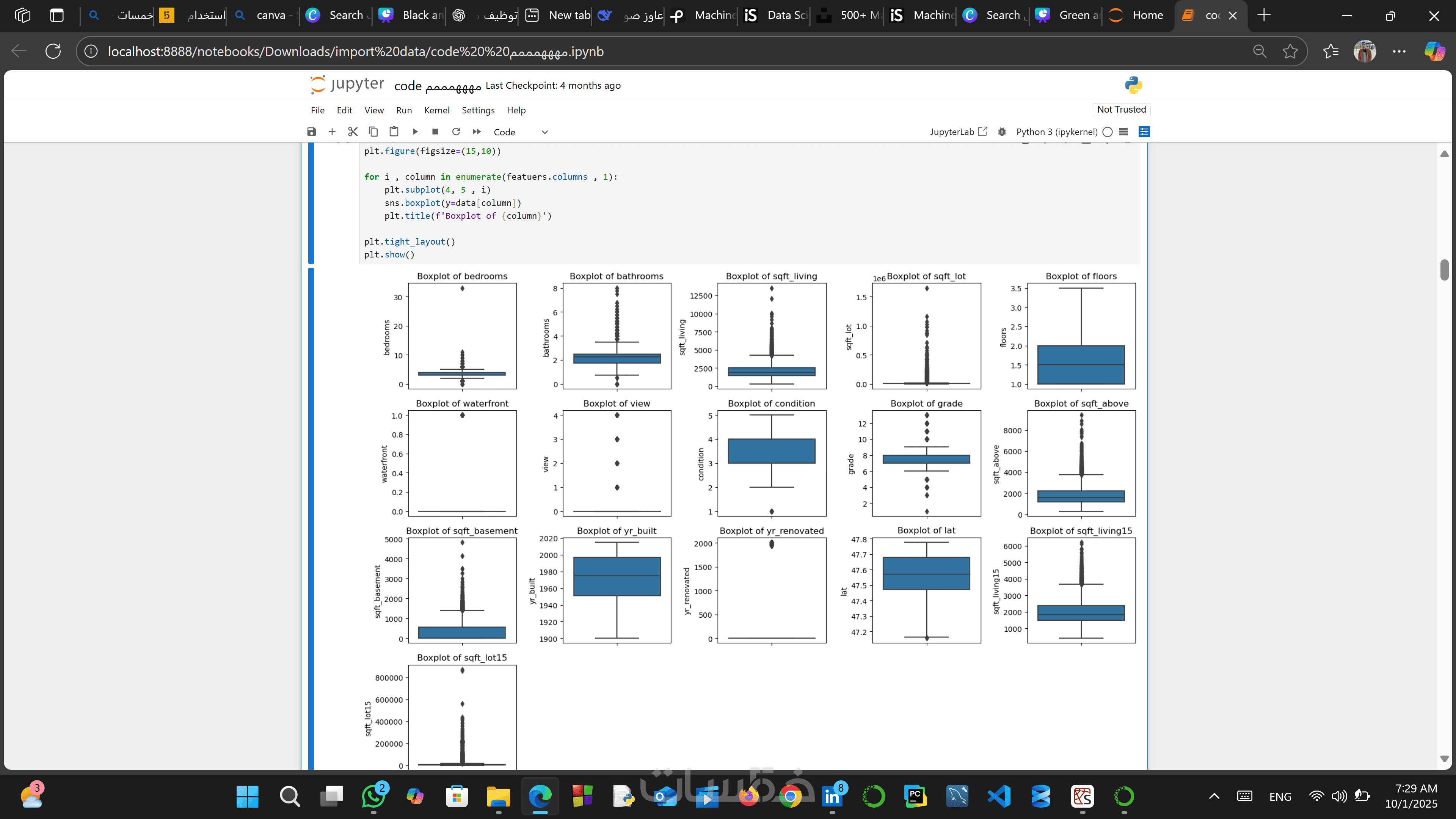Click the notebook vertical scrollbar thumb

[1444, 270]
